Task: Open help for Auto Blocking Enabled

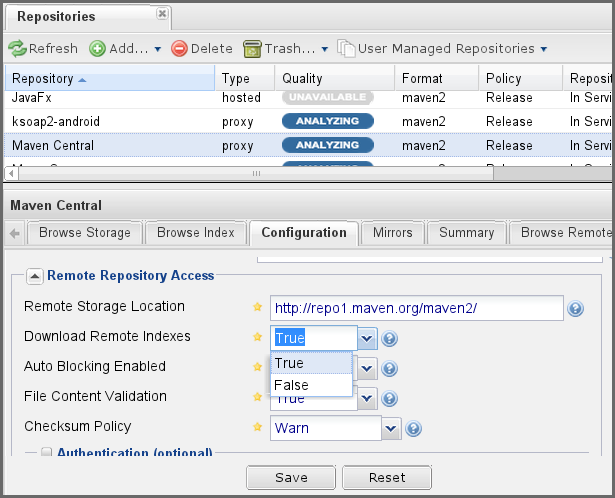Action: pyautogui.click(x=389, y=368)
